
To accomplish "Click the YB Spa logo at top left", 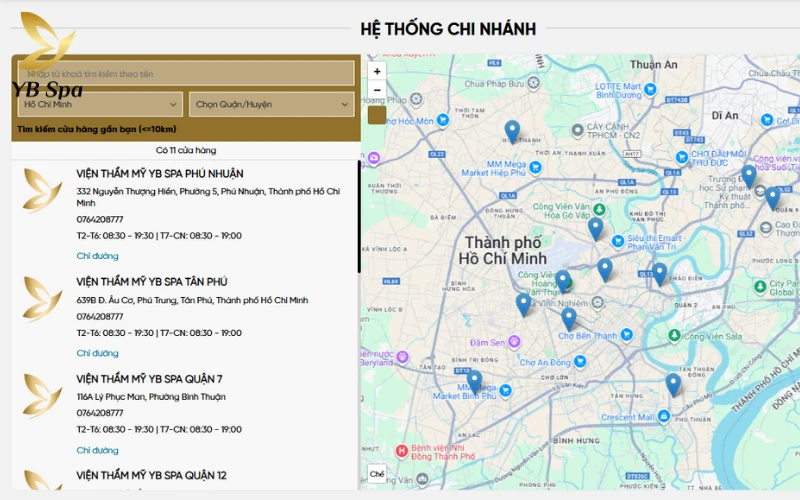I will pyautogui.click(x=47, y=55).
